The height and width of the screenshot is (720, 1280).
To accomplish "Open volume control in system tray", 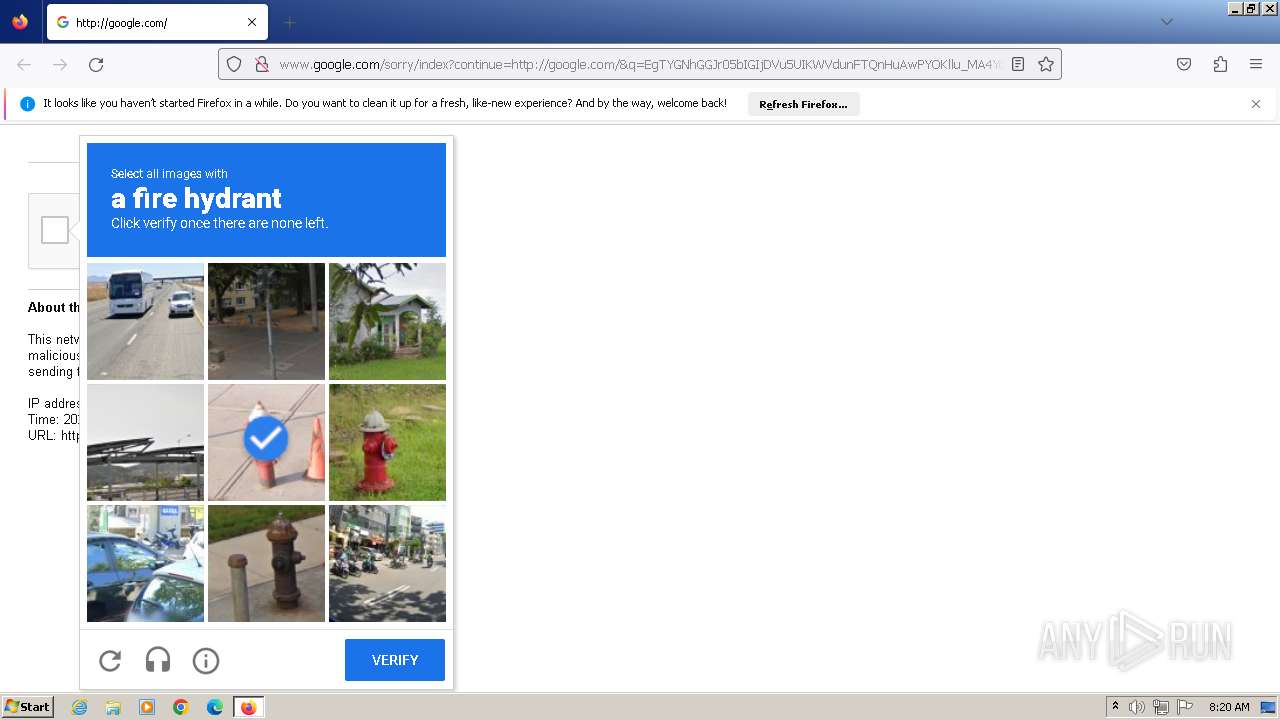I will (x=1137, y=707).
